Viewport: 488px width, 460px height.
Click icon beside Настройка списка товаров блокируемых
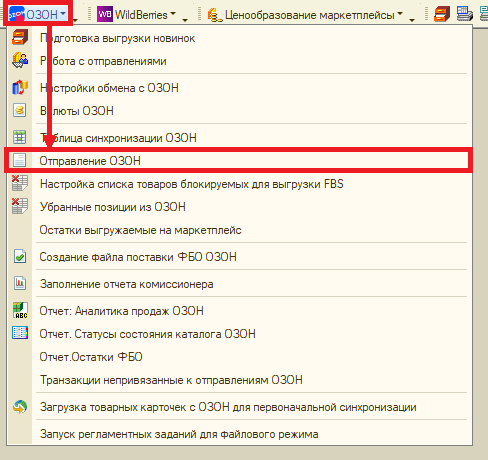(20, 183)
